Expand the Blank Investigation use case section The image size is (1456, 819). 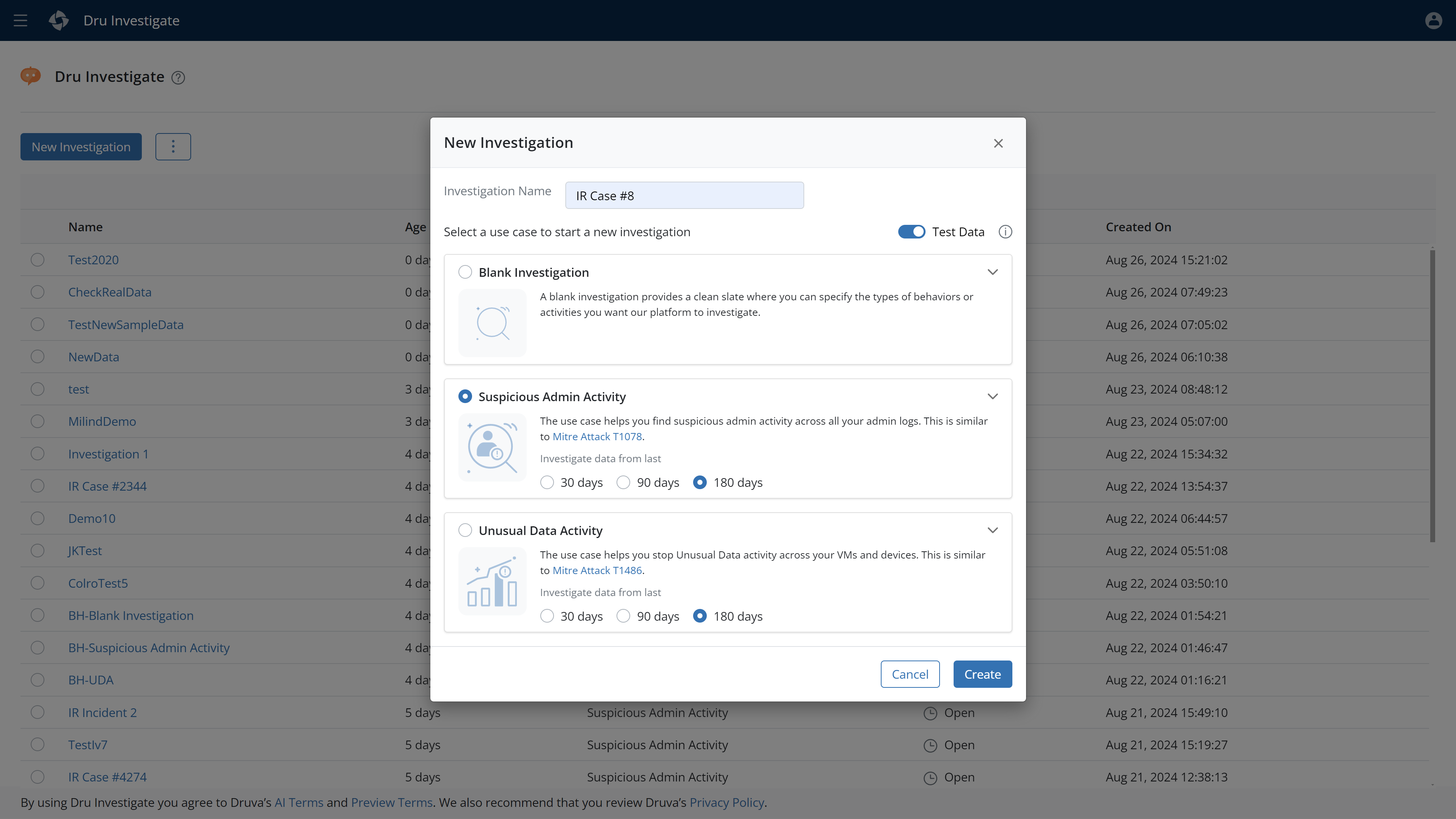click(x=991, y=272)
